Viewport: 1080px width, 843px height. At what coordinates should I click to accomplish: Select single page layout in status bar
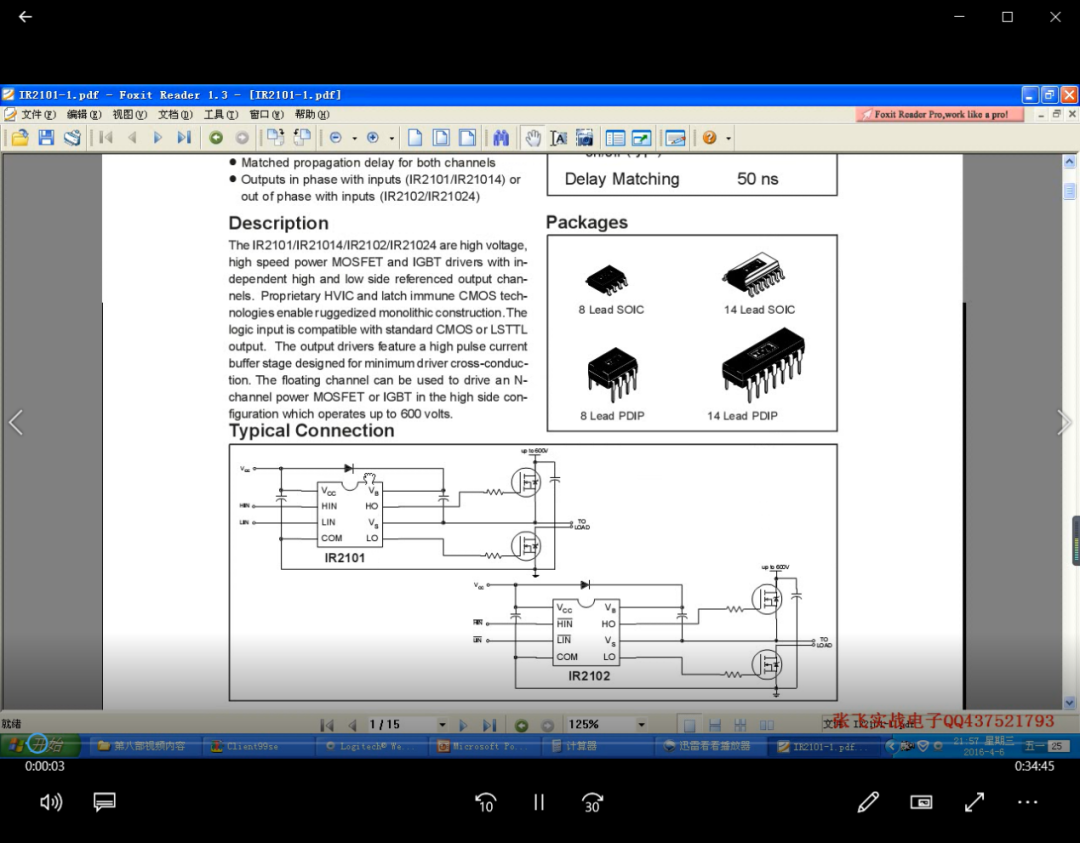tap(688, 725)
